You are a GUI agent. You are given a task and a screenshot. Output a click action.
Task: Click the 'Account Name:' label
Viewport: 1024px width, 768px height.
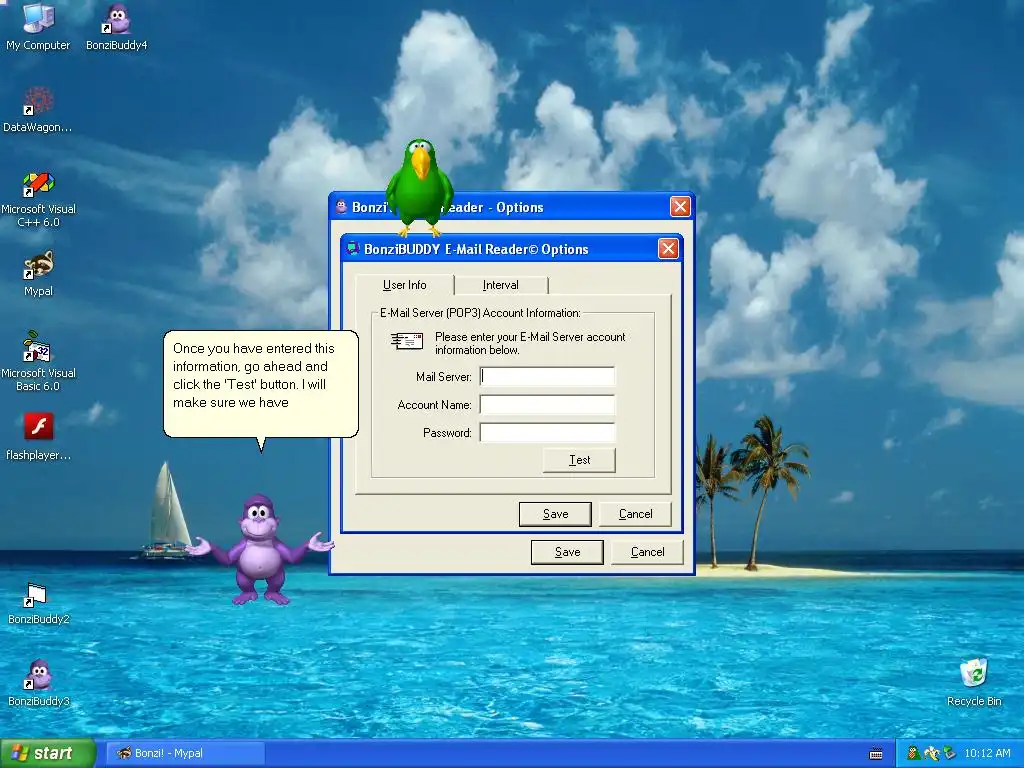coord(434,405)
